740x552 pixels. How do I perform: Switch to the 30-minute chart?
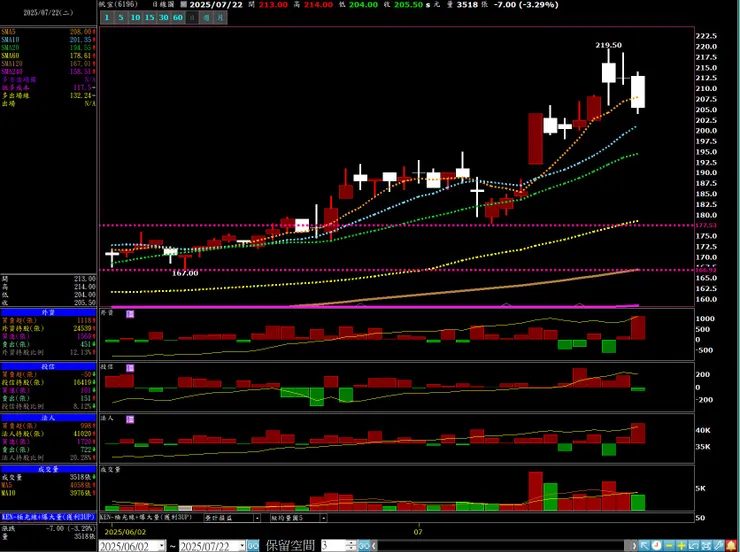pos(163,17)
